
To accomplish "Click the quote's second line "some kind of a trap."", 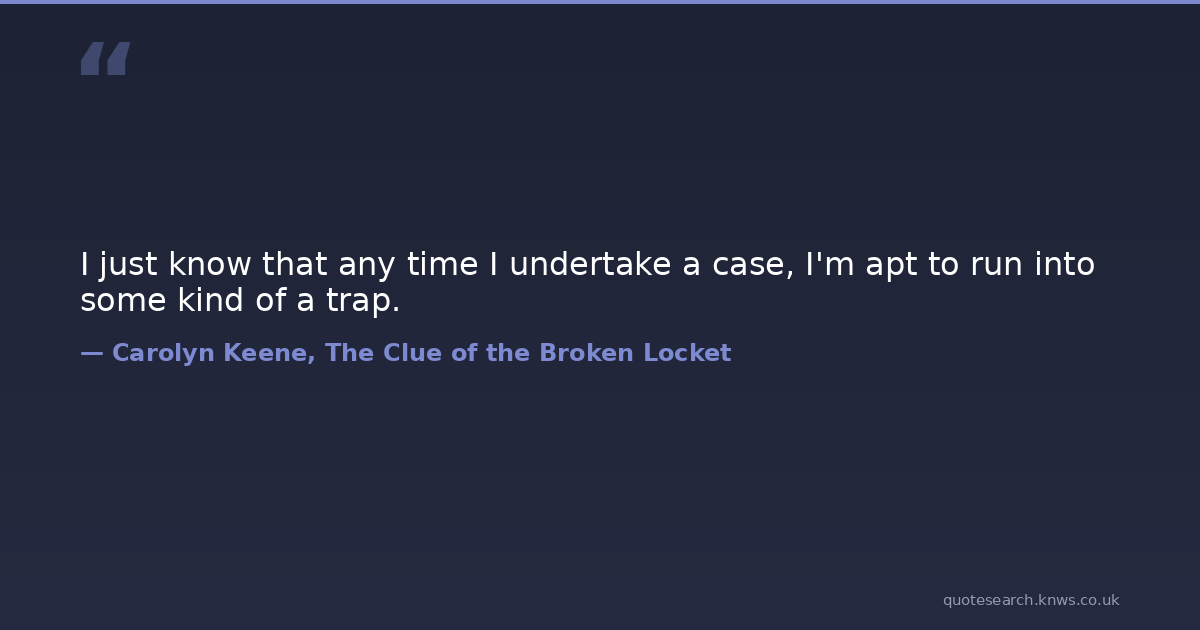I will (240, 300).
